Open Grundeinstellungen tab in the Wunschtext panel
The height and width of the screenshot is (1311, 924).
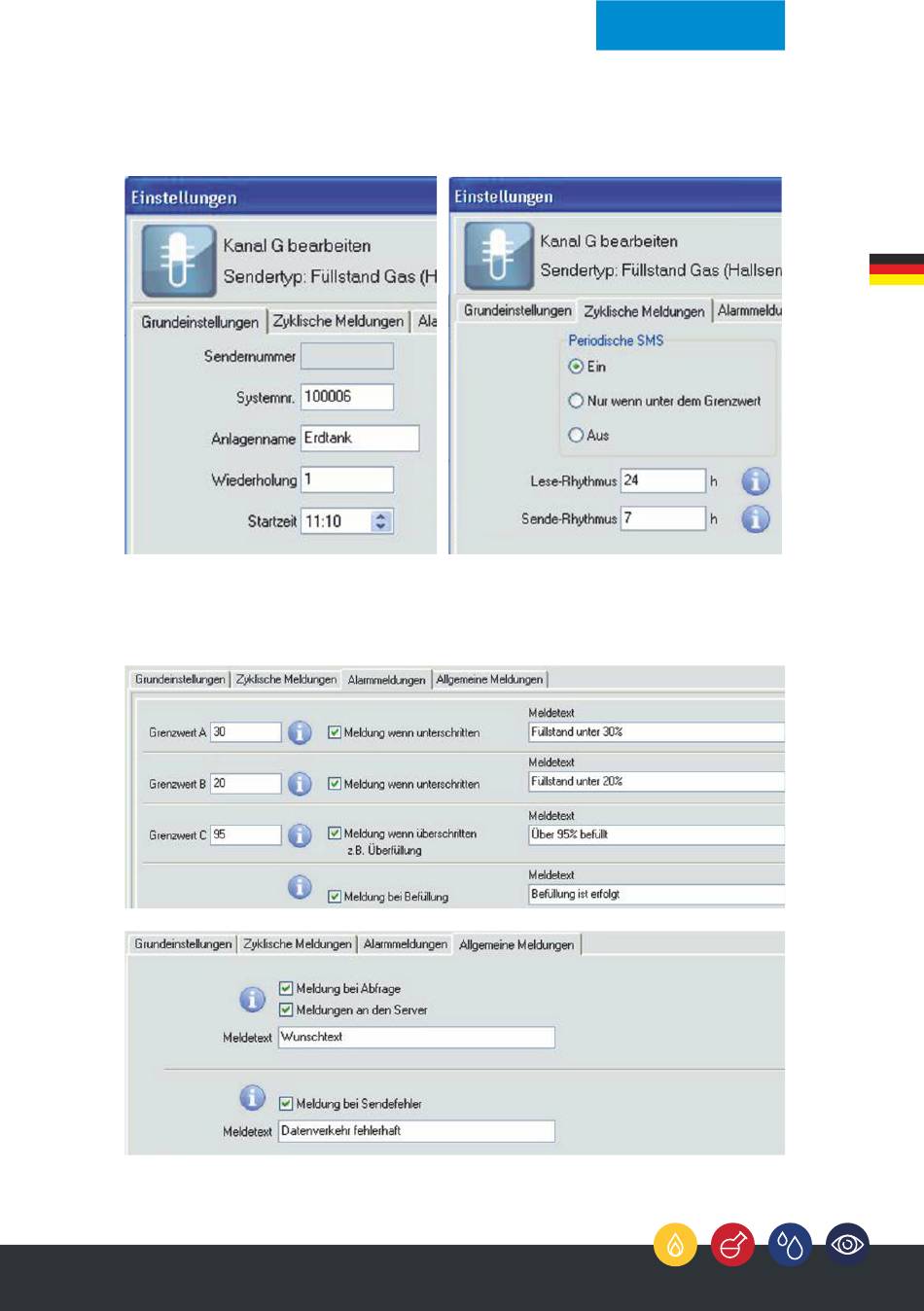183,943
